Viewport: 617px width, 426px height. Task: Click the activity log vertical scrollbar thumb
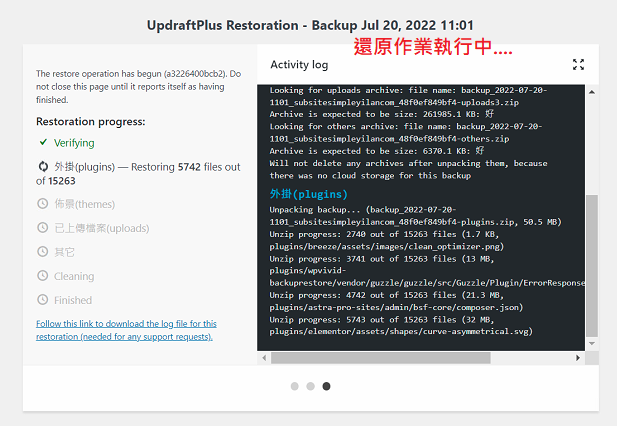[x=591, y=265]
